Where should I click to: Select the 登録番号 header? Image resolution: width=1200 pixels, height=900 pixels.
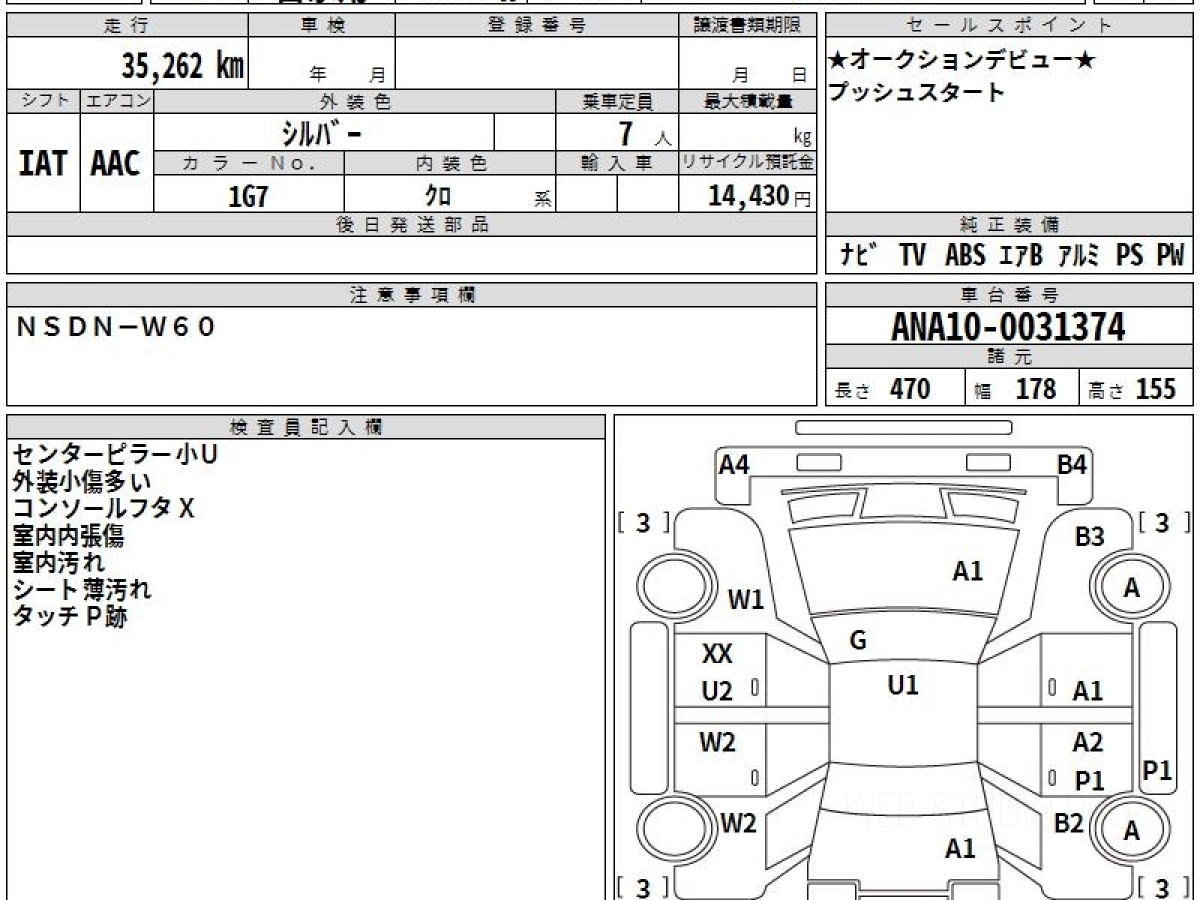pyautogui.click(x=536, y=26)
